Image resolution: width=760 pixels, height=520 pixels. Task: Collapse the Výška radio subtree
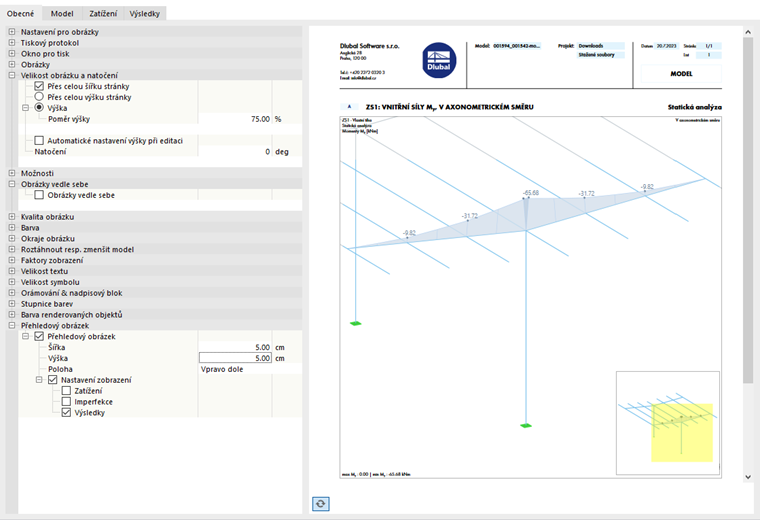point(26,108)
